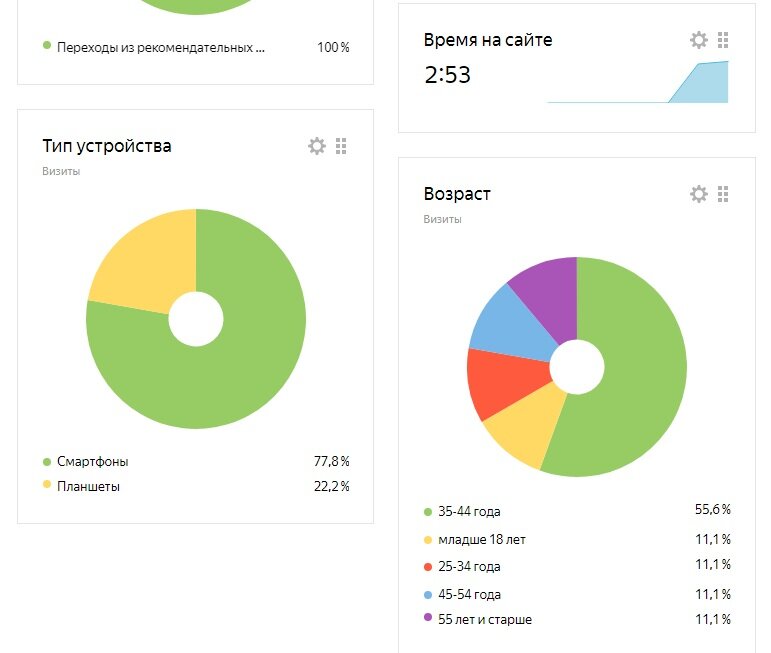Click 11,1 % value for 25-34 года
Screen dimensions: 771x653
tap(712, 564)
